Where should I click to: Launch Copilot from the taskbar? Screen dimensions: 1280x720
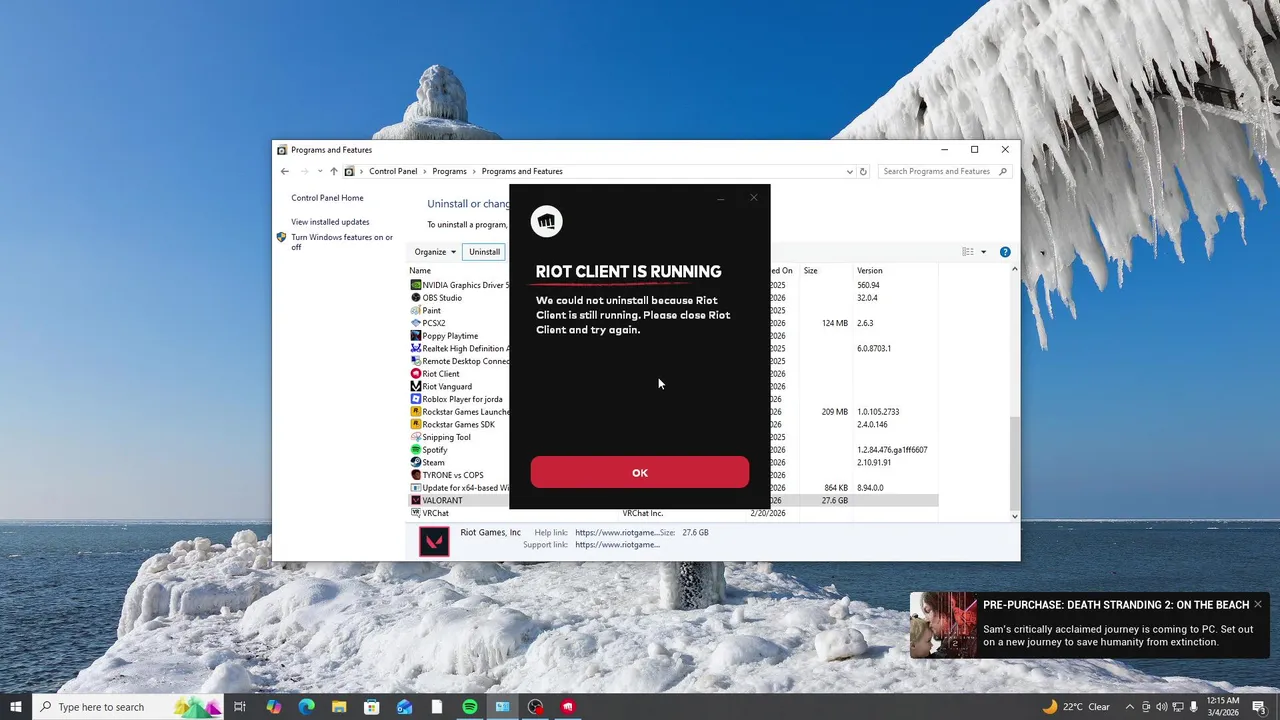[x=273, y=707]
